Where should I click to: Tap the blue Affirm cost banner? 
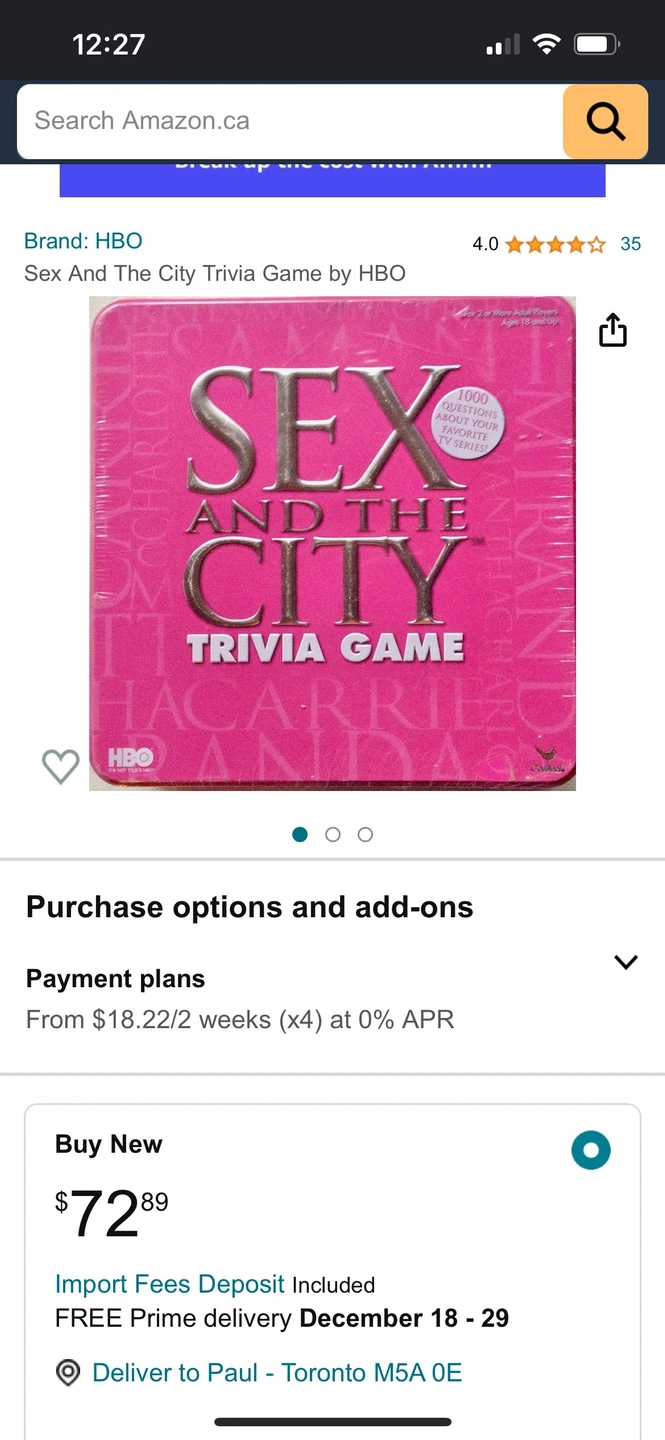pos(332,180)
